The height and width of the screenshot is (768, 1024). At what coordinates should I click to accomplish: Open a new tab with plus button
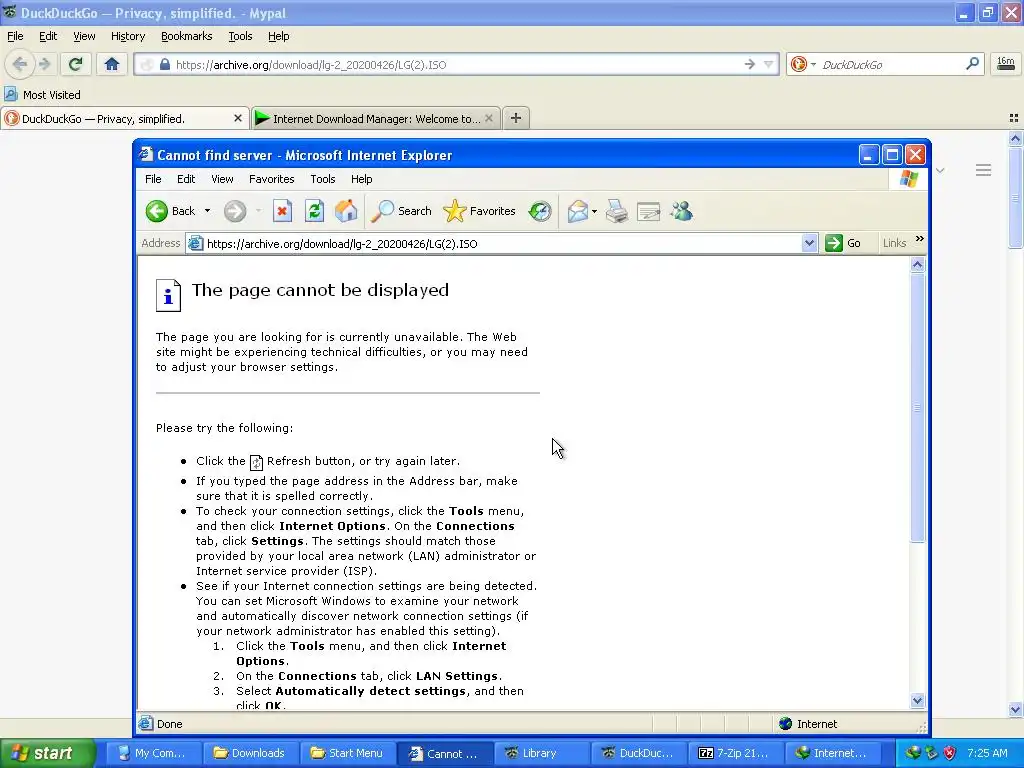pos(516,118)
